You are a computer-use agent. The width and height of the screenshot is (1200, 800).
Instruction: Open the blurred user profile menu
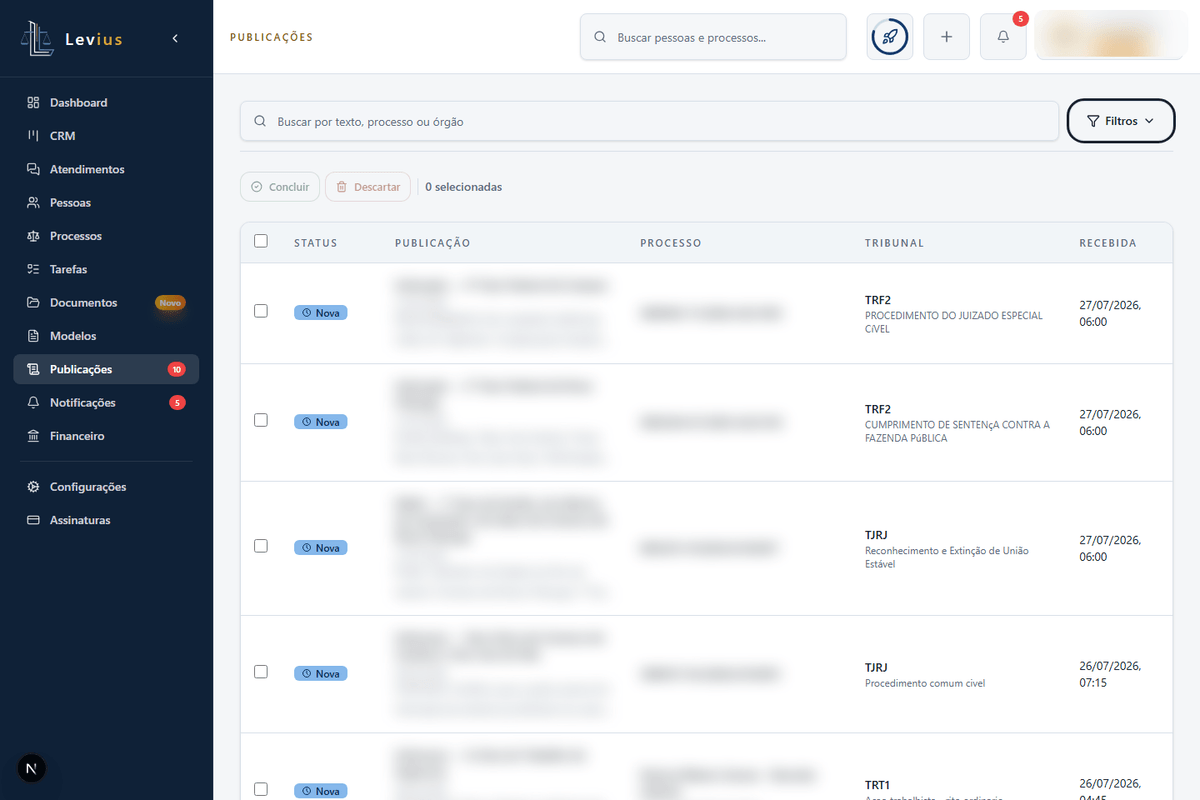(1112, 37)
